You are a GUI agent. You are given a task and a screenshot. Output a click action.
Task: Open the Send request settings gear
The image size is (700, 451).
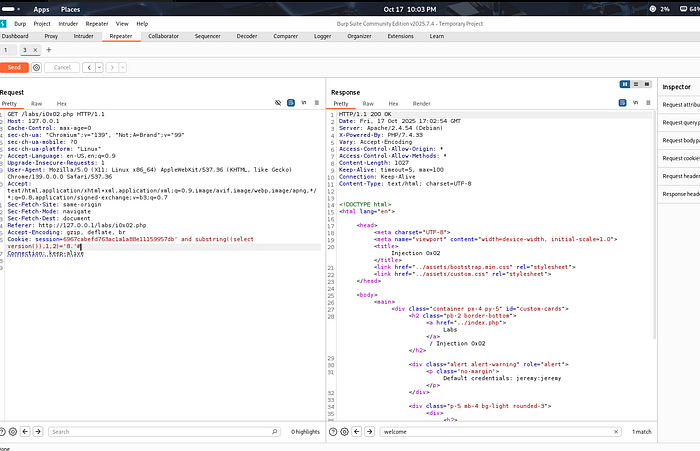point(37,67)
